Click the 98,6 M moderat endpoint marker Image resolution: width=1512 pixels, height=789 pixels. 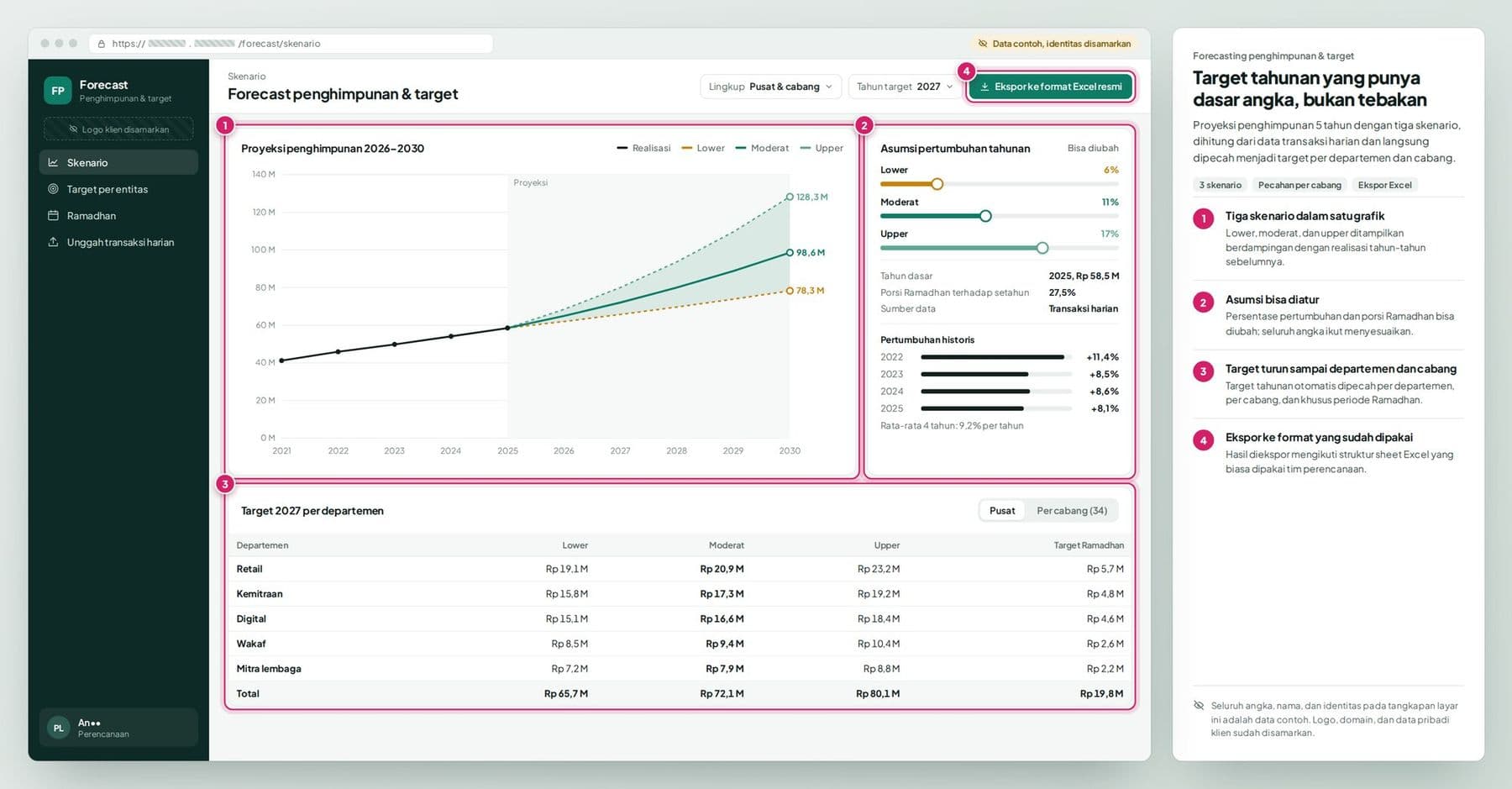point(790,252)
